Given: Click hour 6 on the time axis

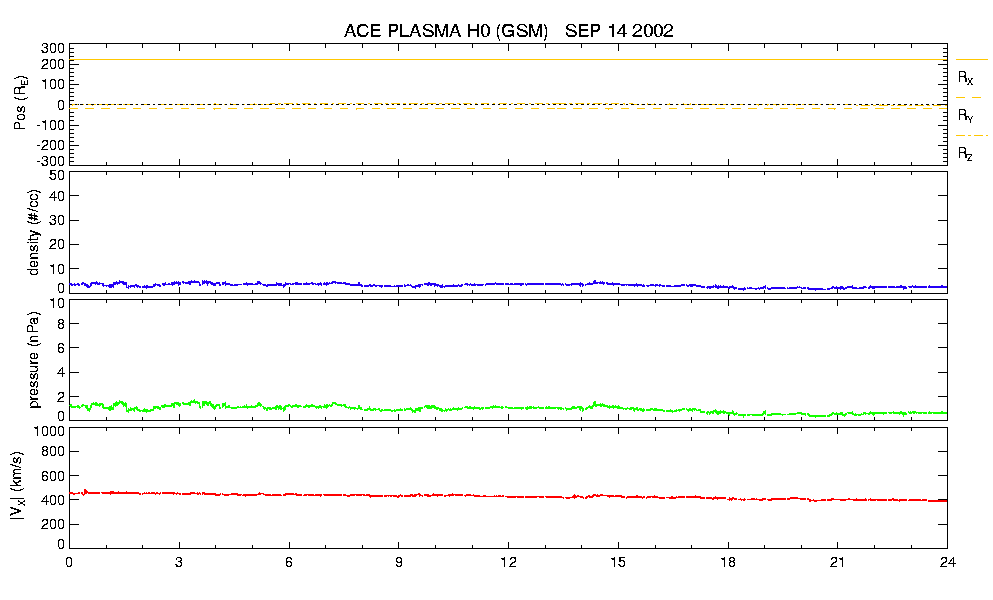Looking at the screenshot, I should 289,563.
